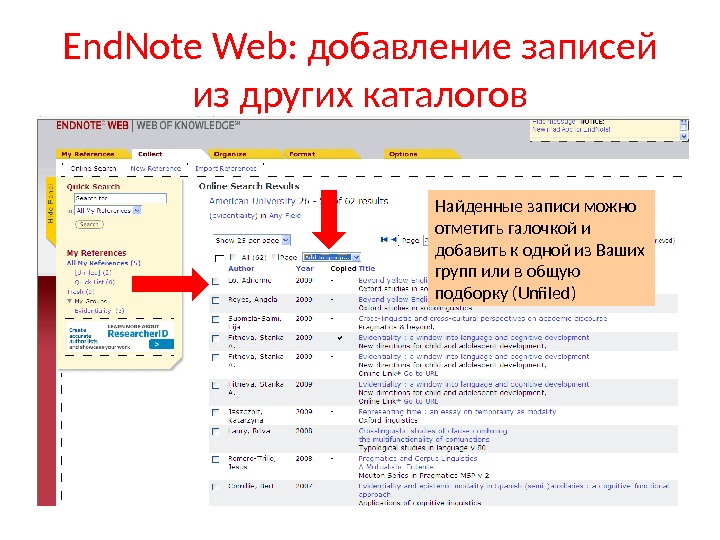720x540 pixels.
Task: Open the Quick List in sidebar
Action: pos(95,282)
